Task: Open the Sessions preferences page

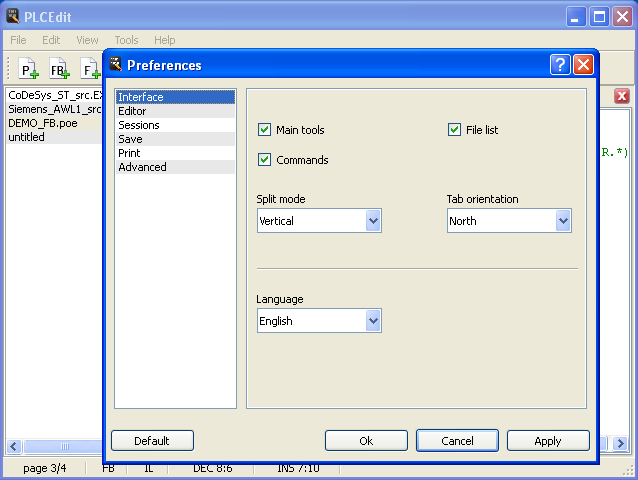Action: pos(175,125)
